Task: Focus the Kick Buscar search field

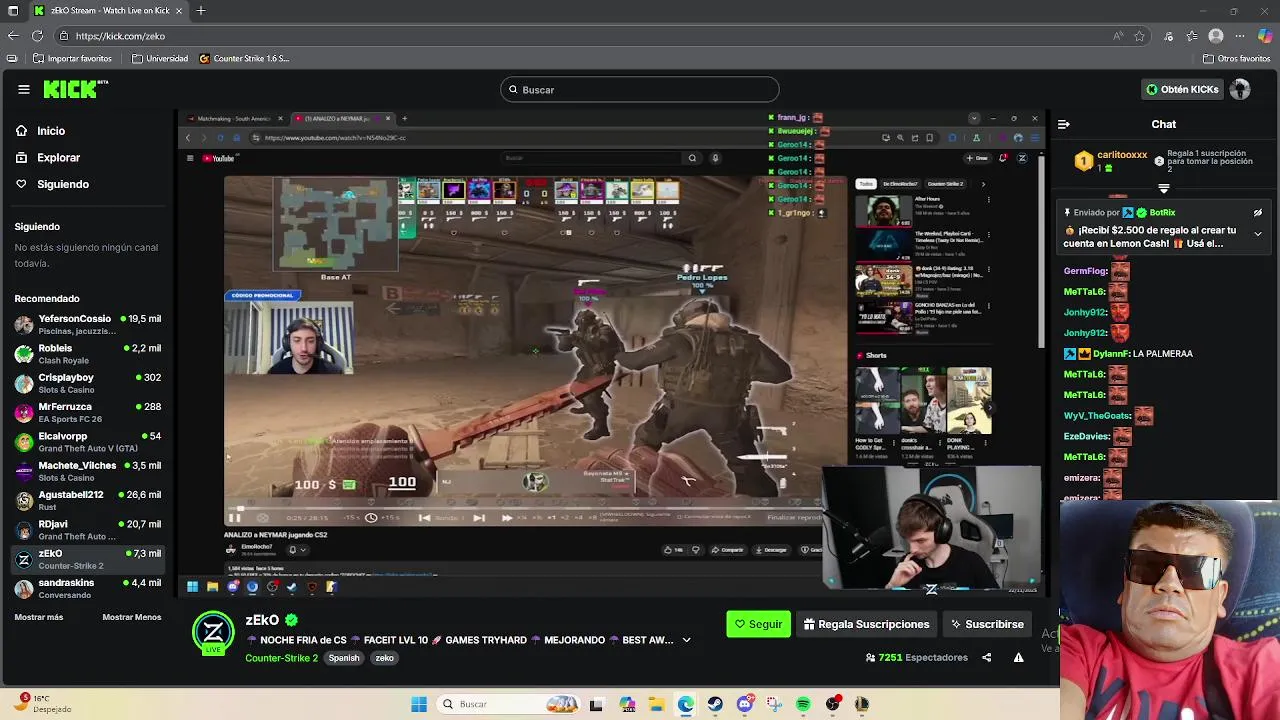Action: pyautogui.click(x=640, y=90)
